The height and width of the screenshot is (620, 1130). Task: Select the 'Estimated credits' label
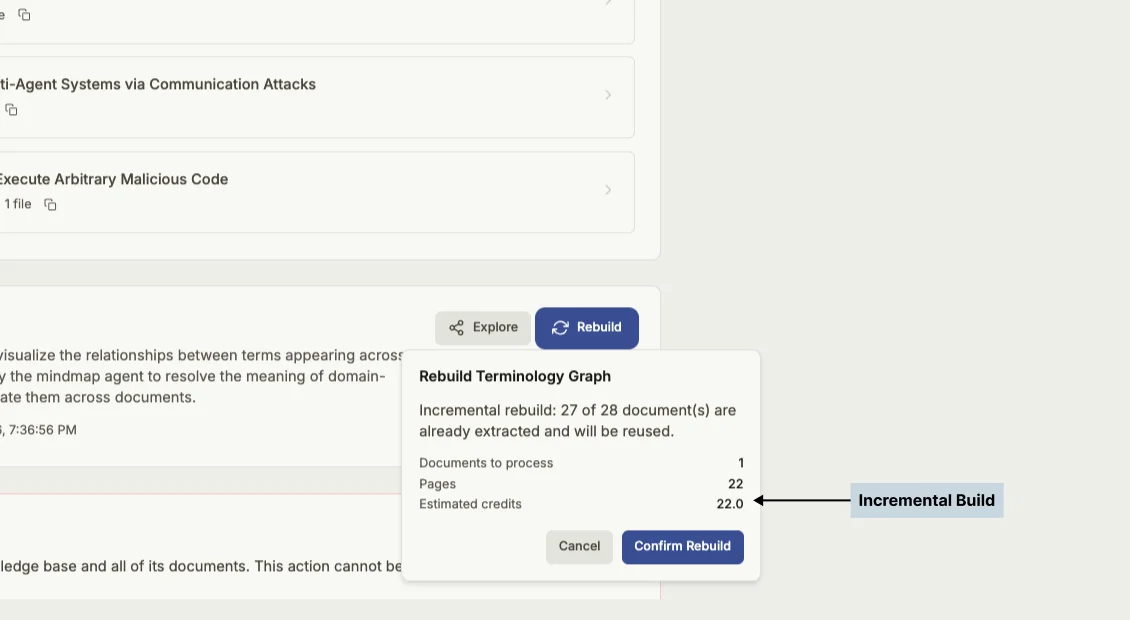point(470,504)
